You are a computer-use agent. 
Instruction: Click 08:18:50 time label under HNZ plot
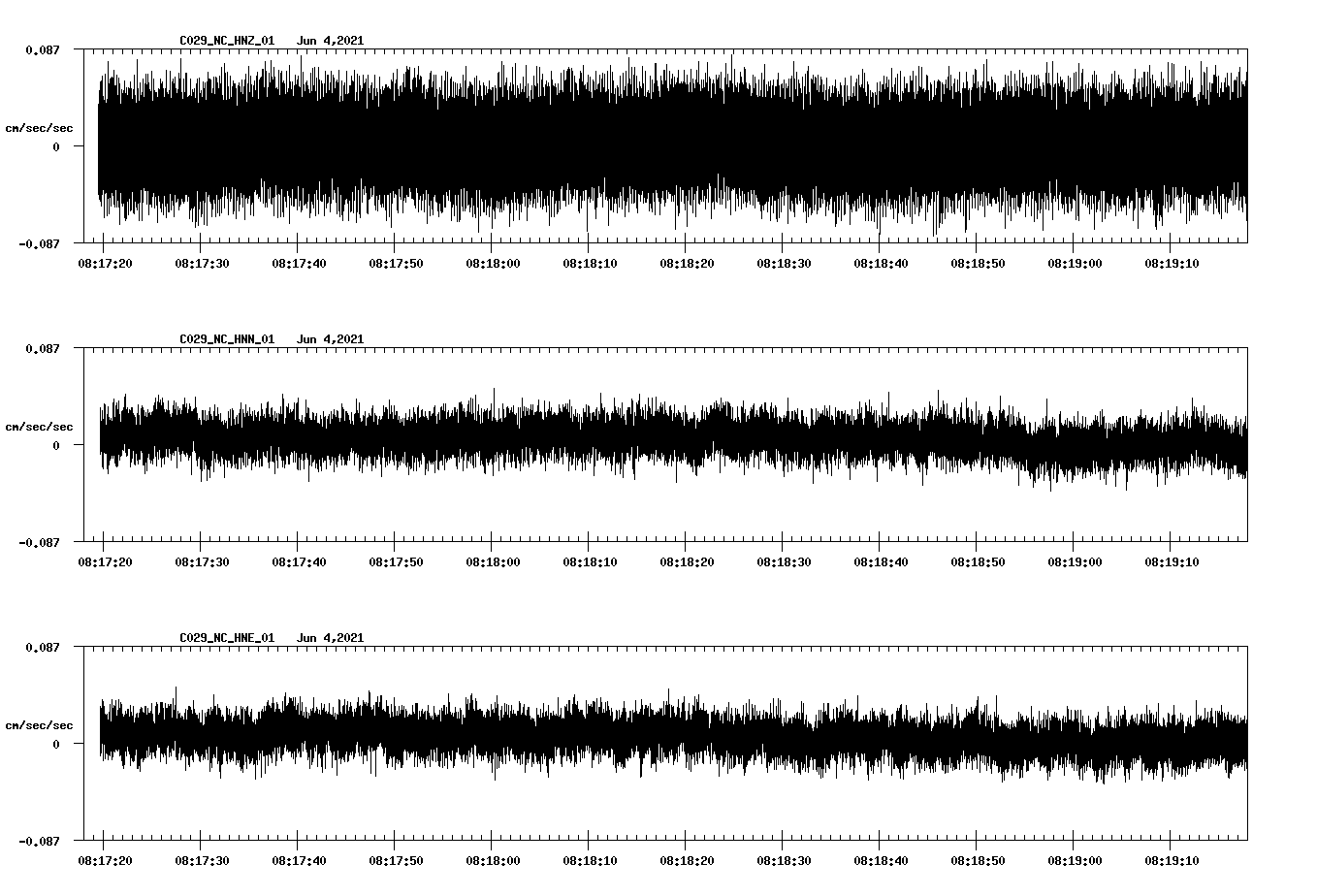(x=978, y=264)
